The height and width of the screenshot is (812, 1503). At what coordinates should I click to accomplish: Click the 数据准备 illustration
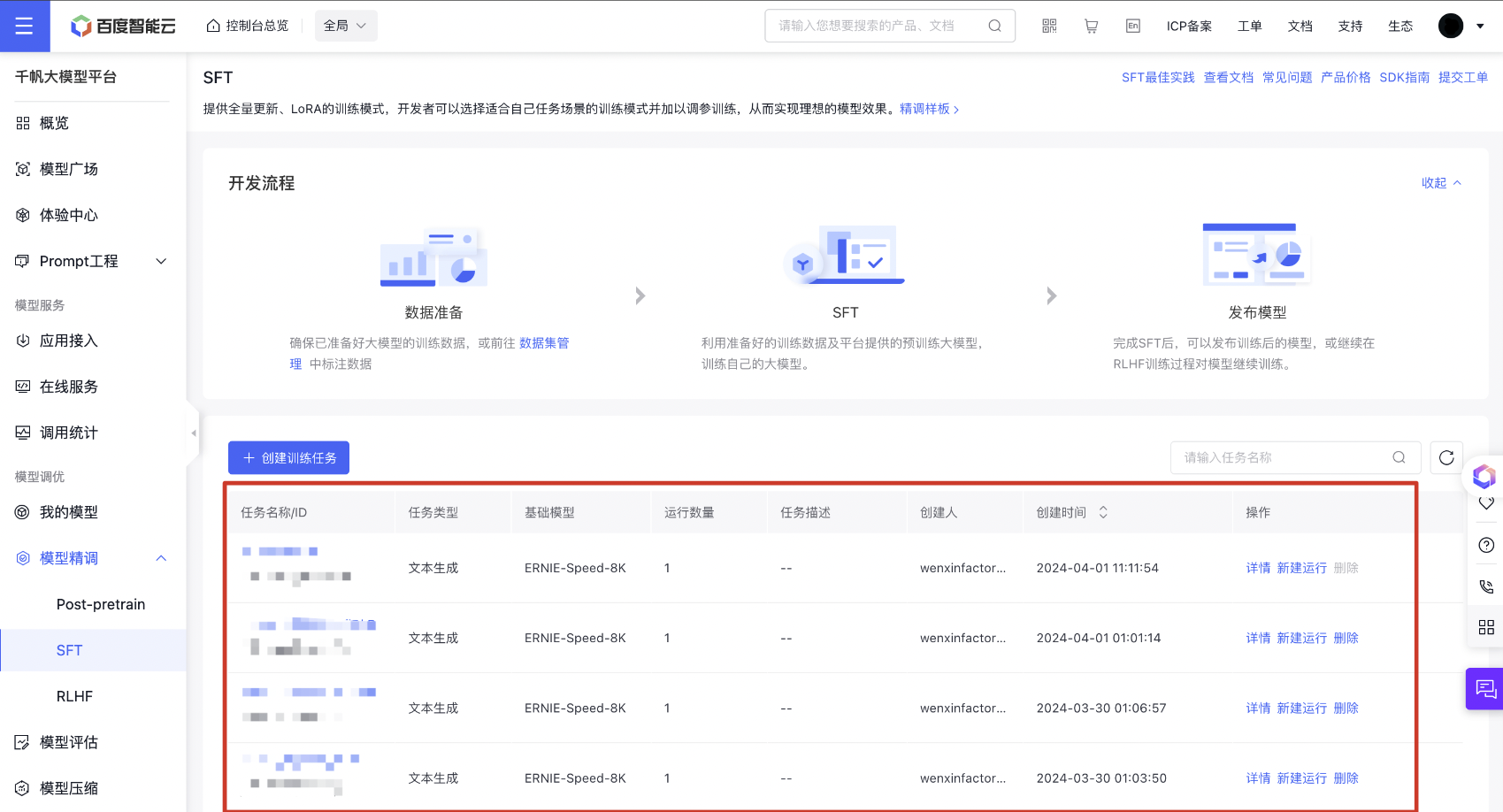click(433, 256)
